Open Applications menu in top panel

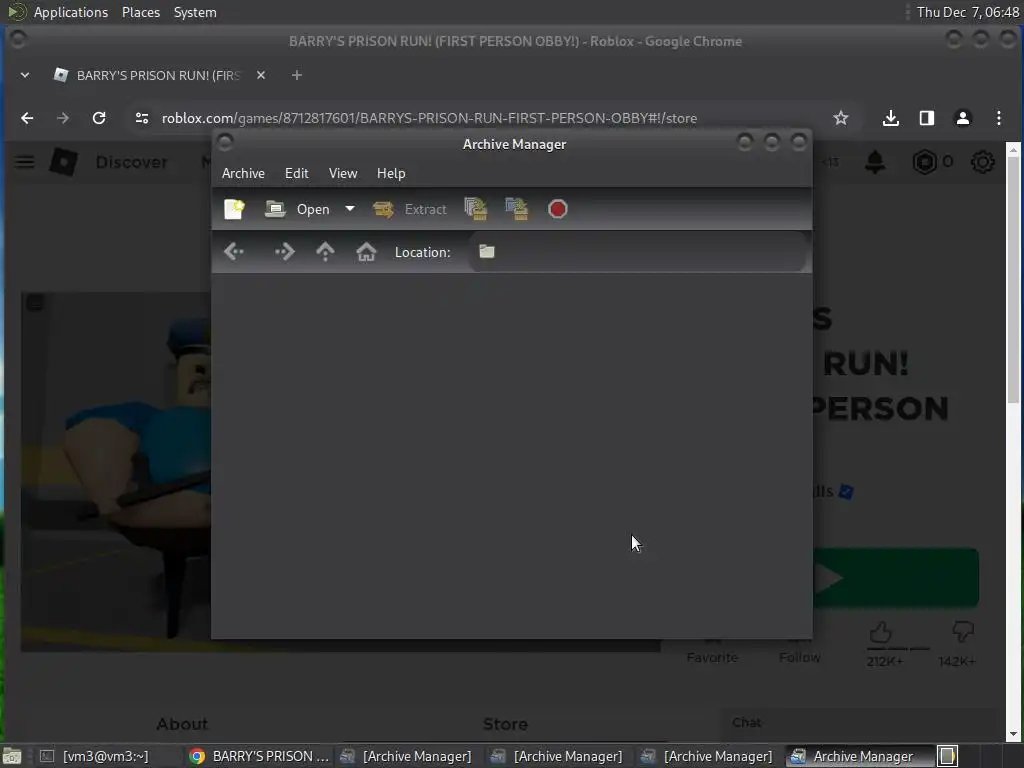(x=71, y=12)
